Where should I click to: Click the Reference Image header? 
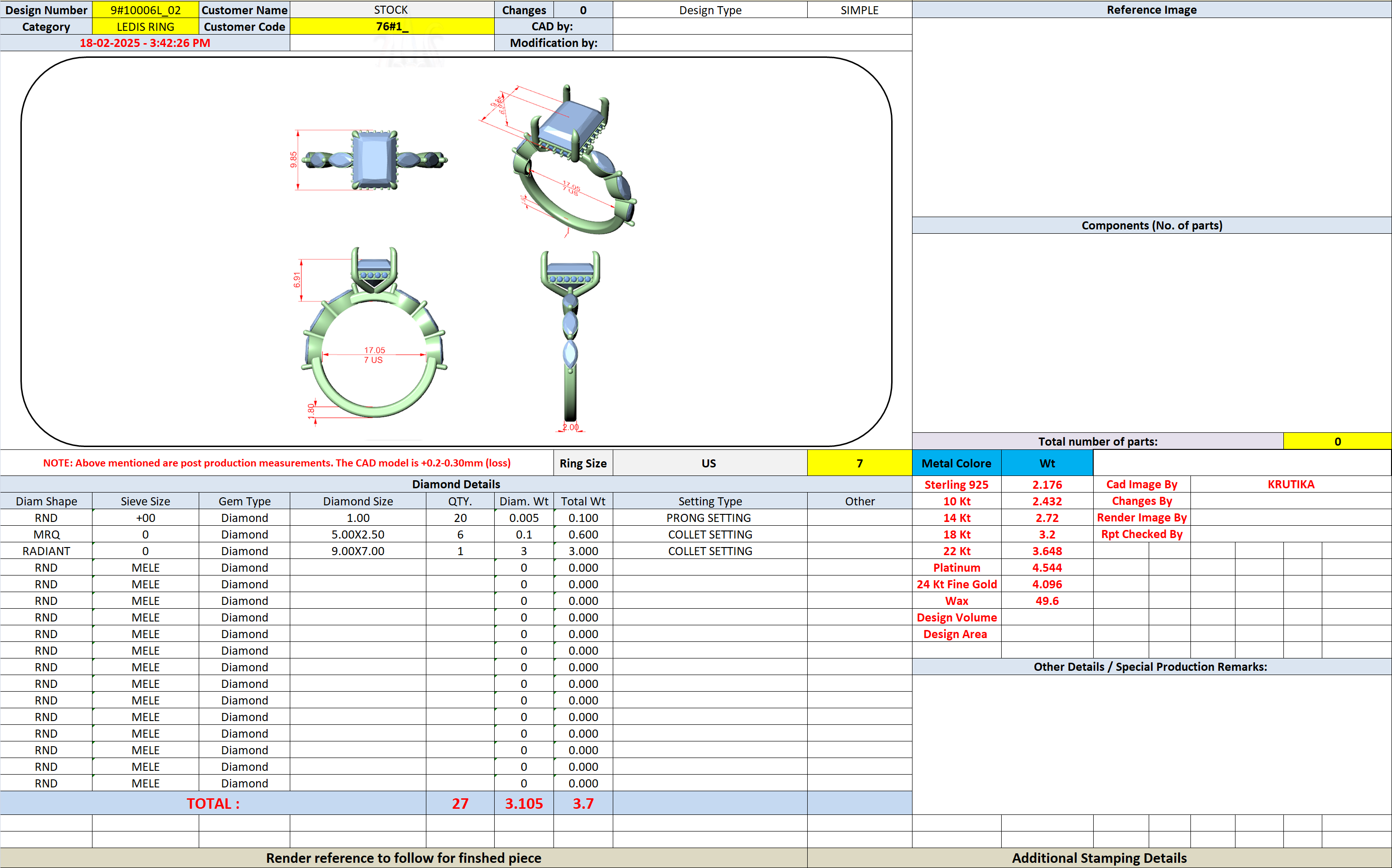(1152, 10)
